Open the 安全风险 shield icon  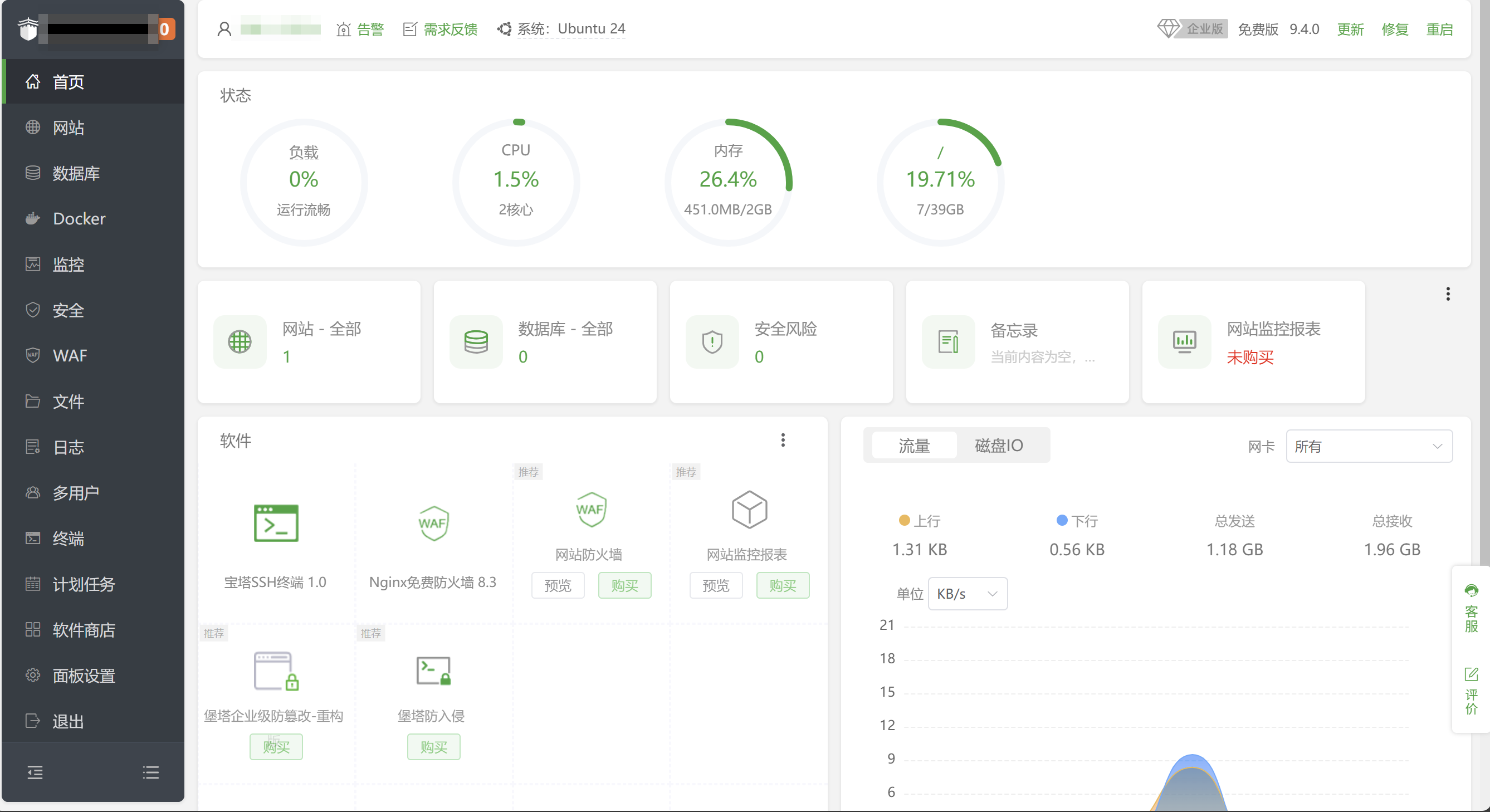(712, 342)
